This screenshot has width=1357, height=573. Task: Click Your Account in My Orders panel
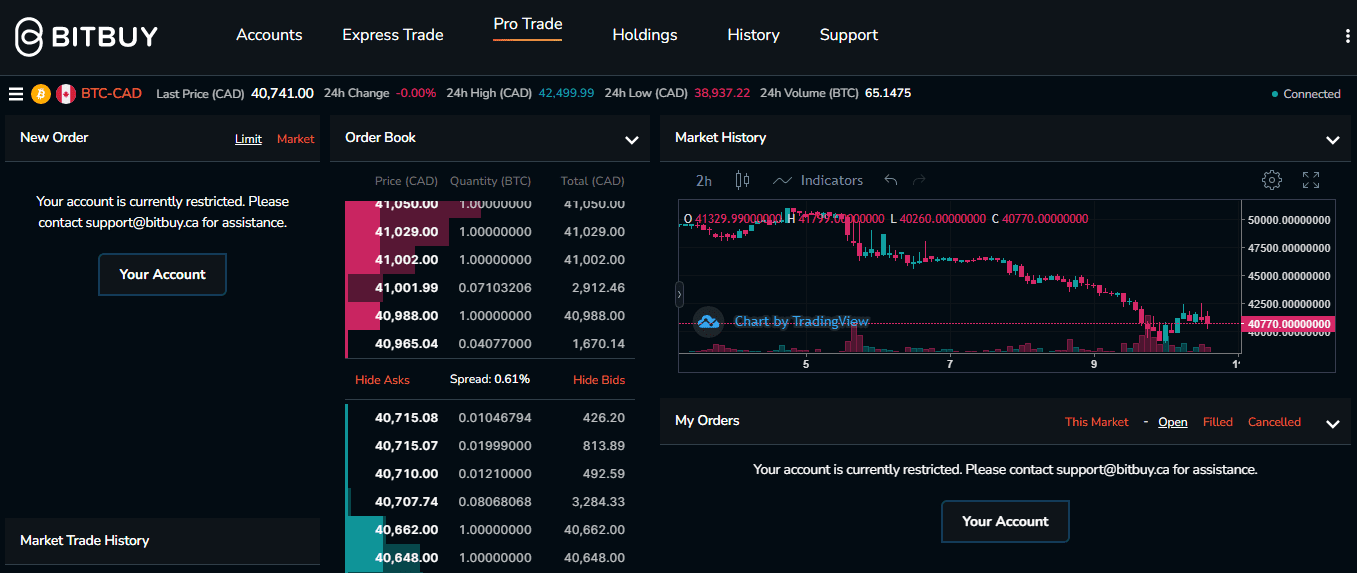click(1005, 521)
